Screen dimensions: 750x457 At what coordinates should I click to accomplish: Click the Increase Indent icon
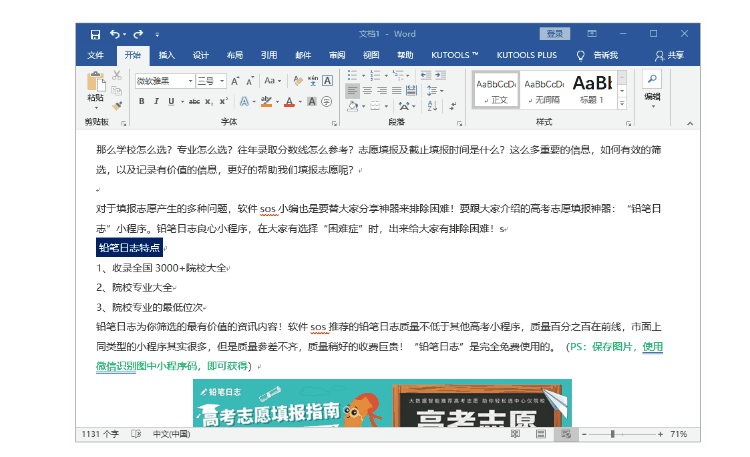point(441,75)
